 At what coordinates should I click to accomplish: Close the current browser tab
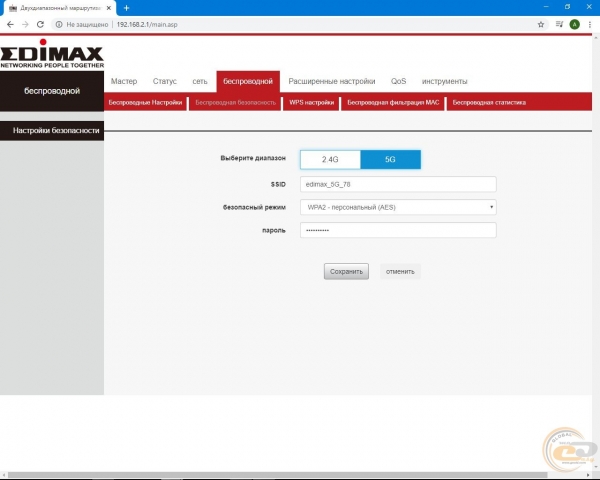(109, 8)
